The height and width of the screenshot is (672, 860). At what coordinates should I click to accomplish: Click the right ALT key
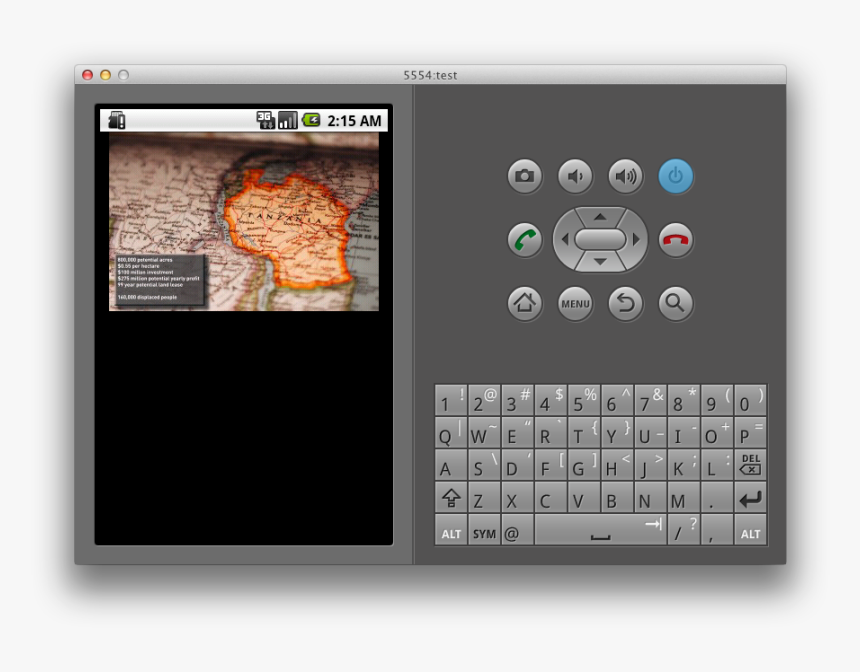(750, 529)
